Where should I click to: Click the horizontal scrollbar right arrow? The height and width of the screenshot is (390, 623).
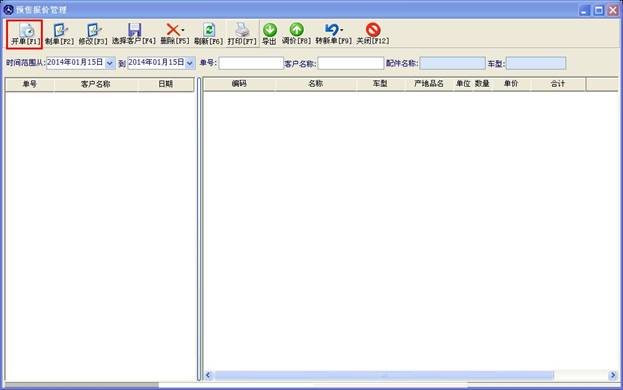pyautogui.click(x=613, y=375)
